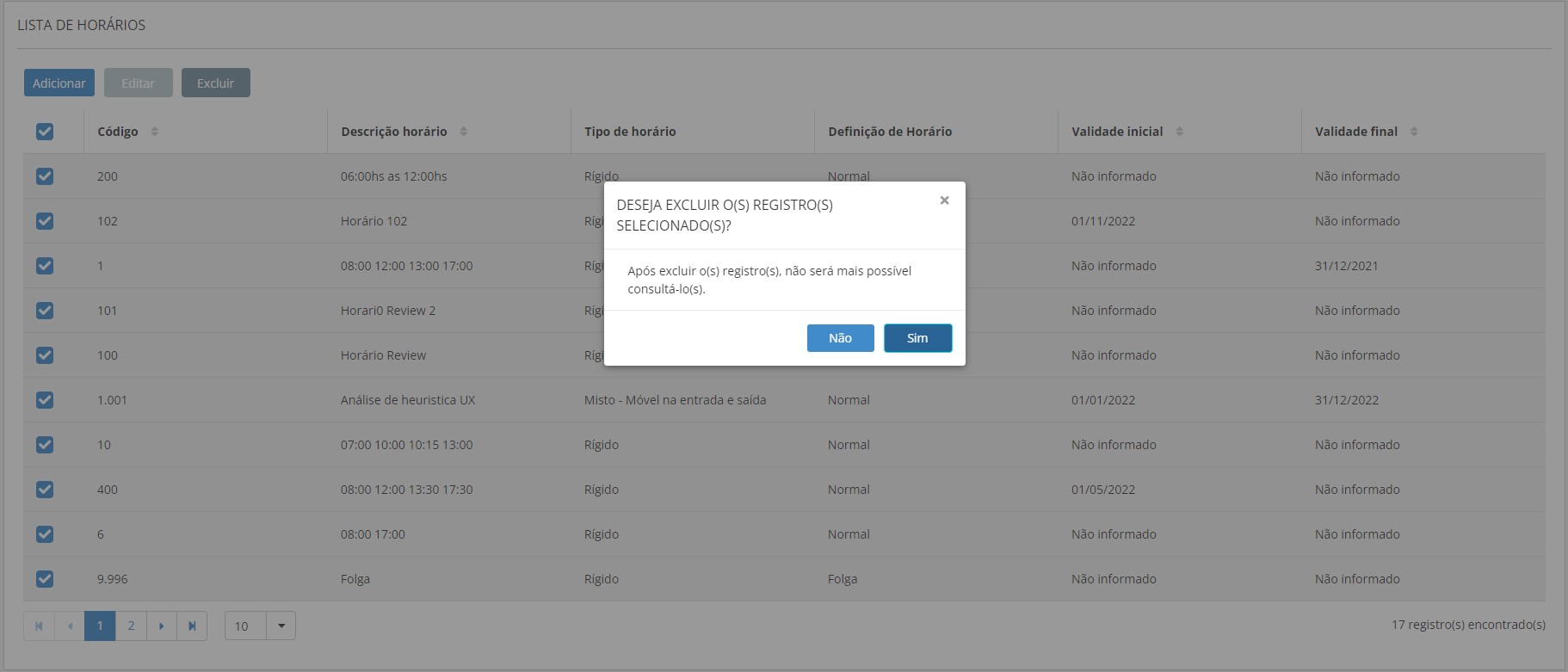Screen dimensions: 1568x672
Task: Sort by Código column arrows
Action: click(155, 132)
